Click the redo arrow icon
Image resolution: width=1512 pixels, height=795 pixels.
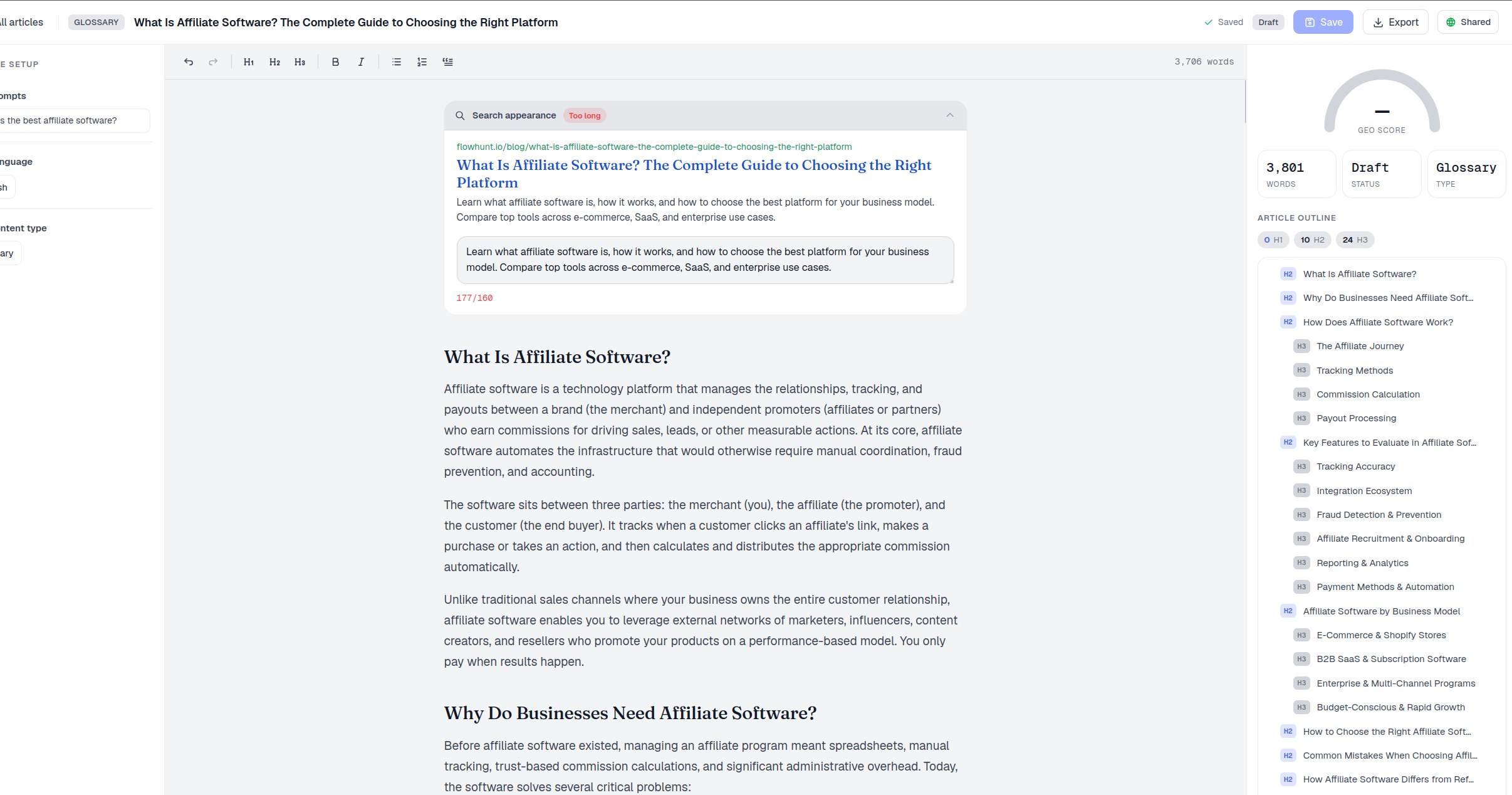(x=213, y=62)
